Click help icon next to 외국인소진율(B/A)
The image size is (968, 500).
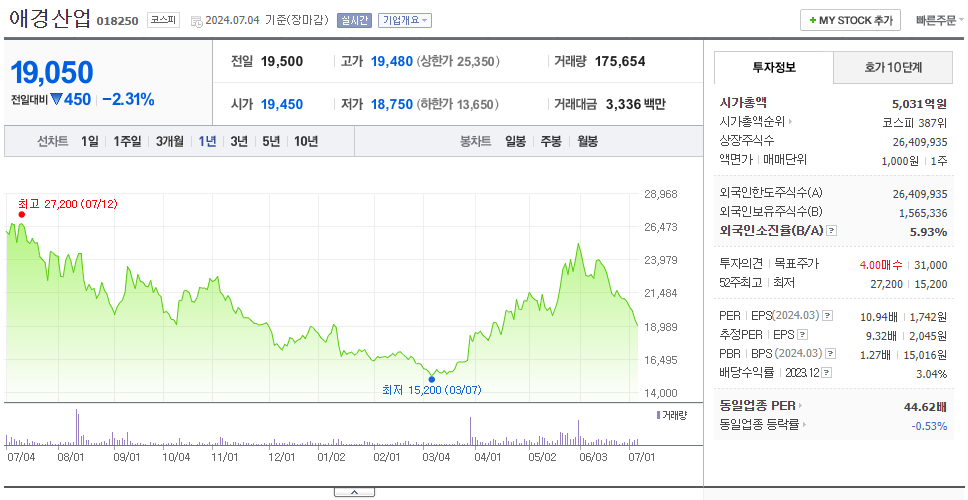[x=832, y=231]
